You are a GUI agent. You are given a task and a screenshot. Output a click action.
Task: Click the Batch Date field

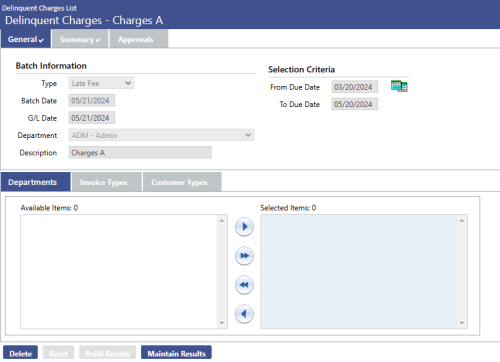[x=92, y=100]
